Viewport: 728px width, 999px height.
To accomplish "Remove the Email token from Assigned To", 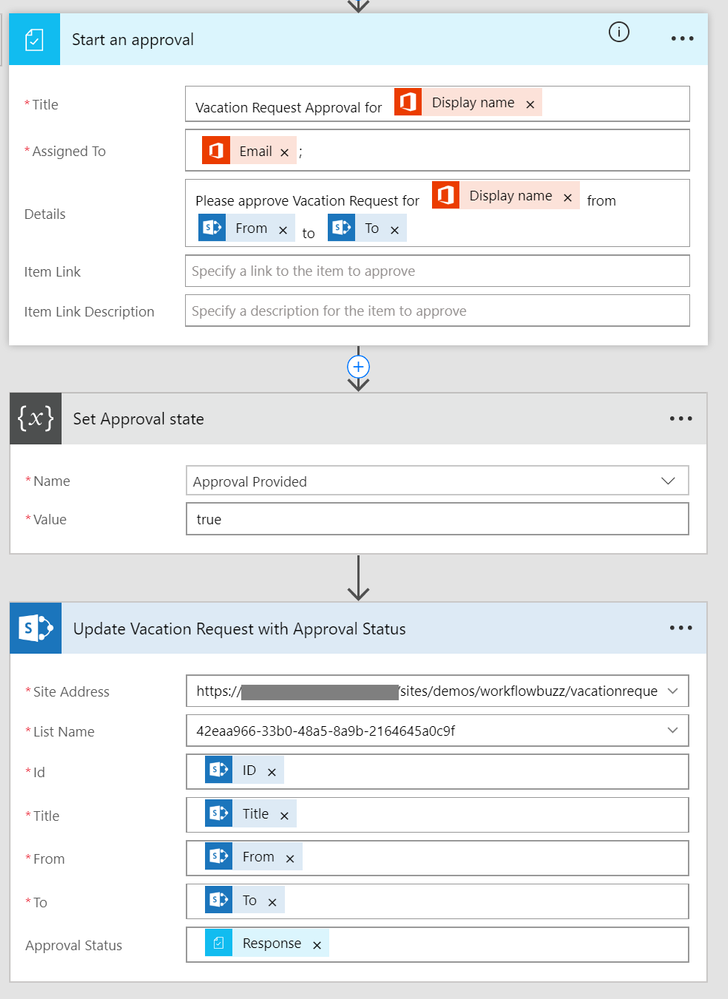I will point(284,152).
